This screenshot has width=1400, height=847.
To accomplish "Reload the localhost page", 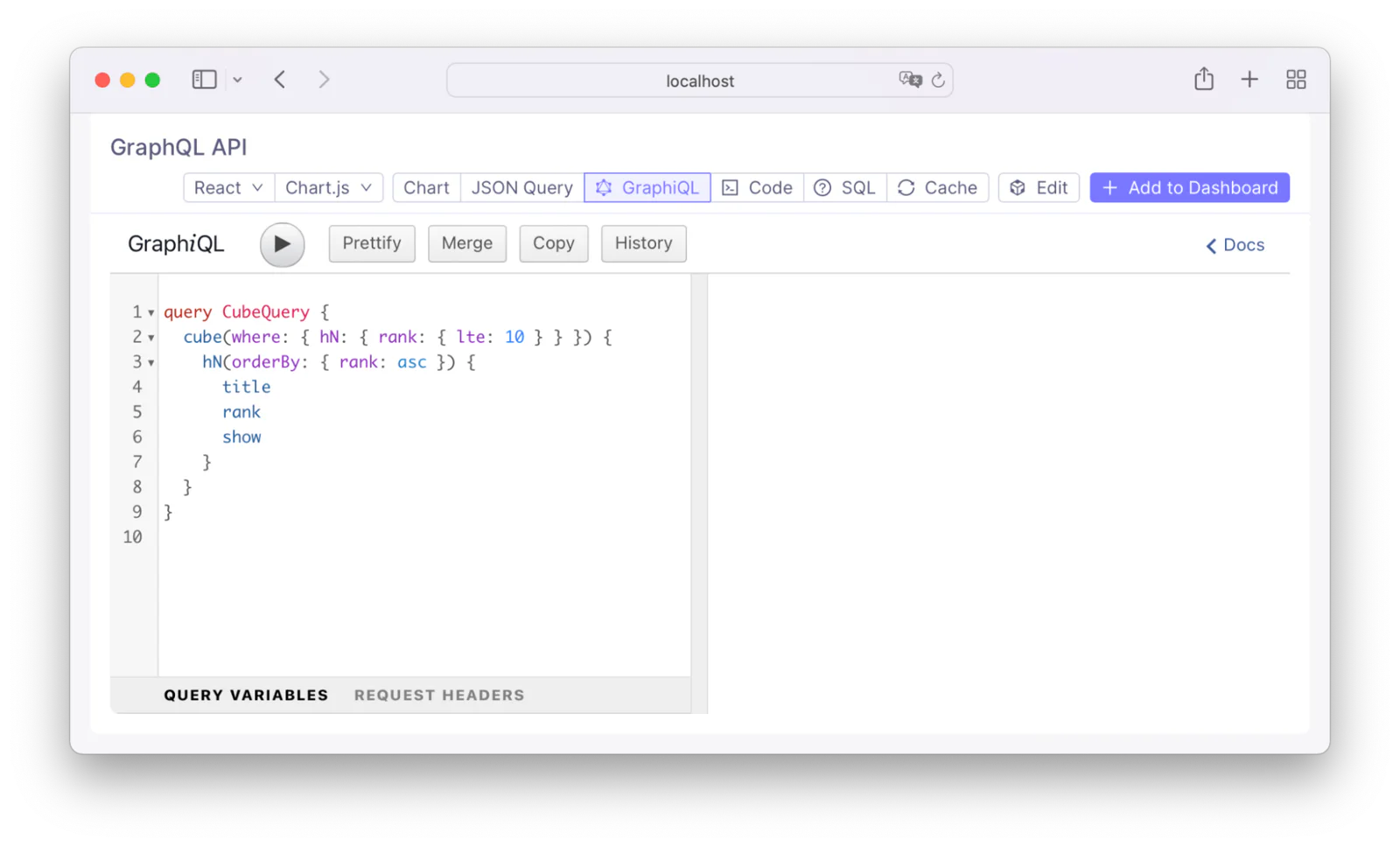I will (938, 80).
